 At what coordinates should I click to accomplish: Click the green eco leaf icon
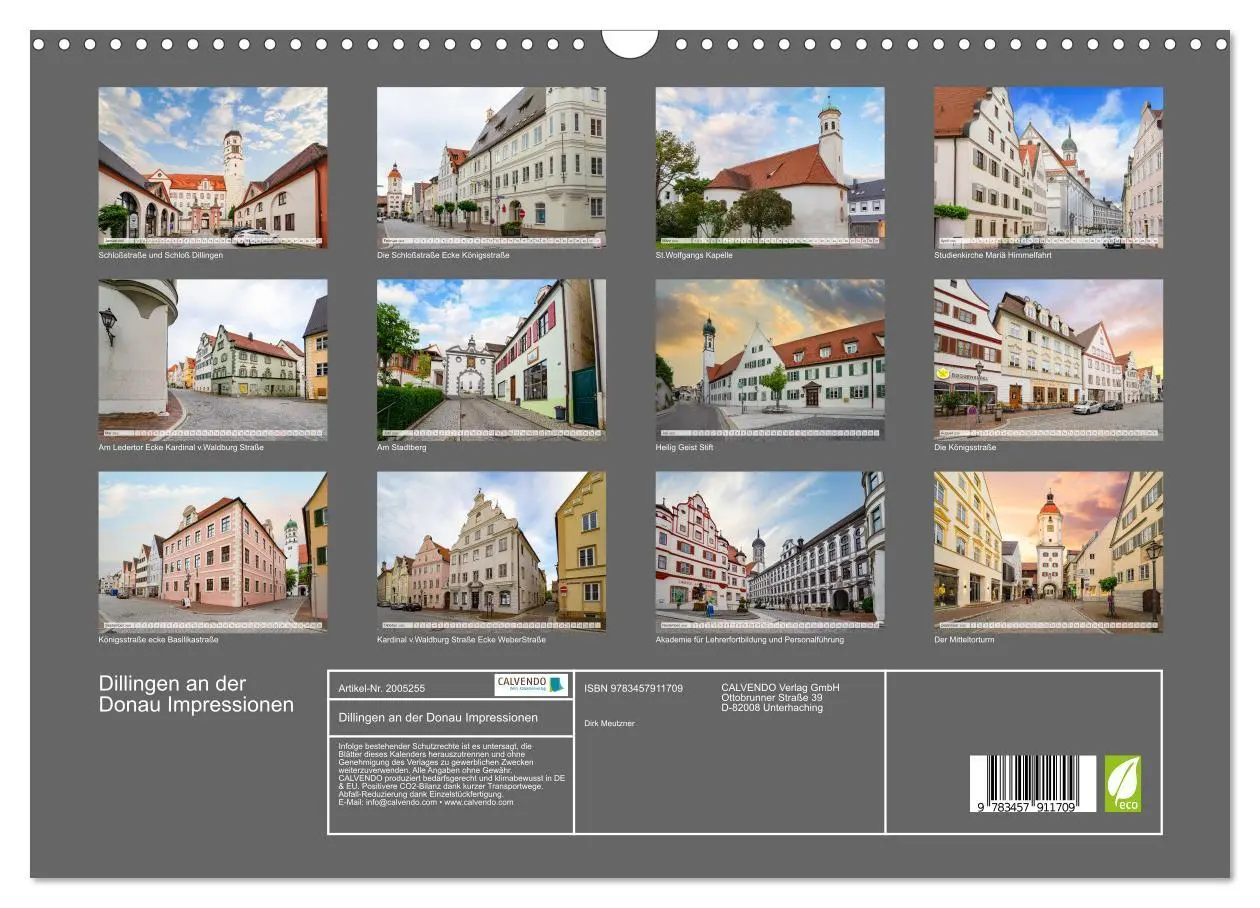[1122, 783]
